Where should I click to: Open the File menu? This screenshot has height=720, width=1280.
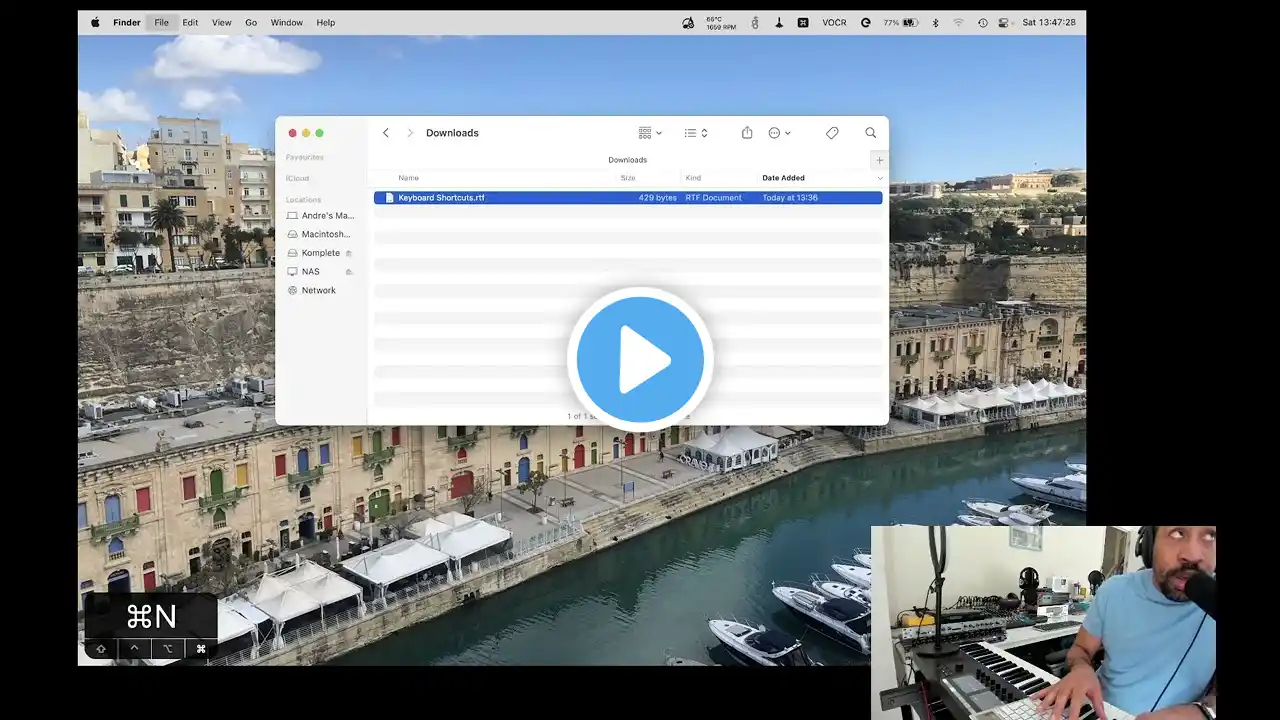[x=161, y=22]
